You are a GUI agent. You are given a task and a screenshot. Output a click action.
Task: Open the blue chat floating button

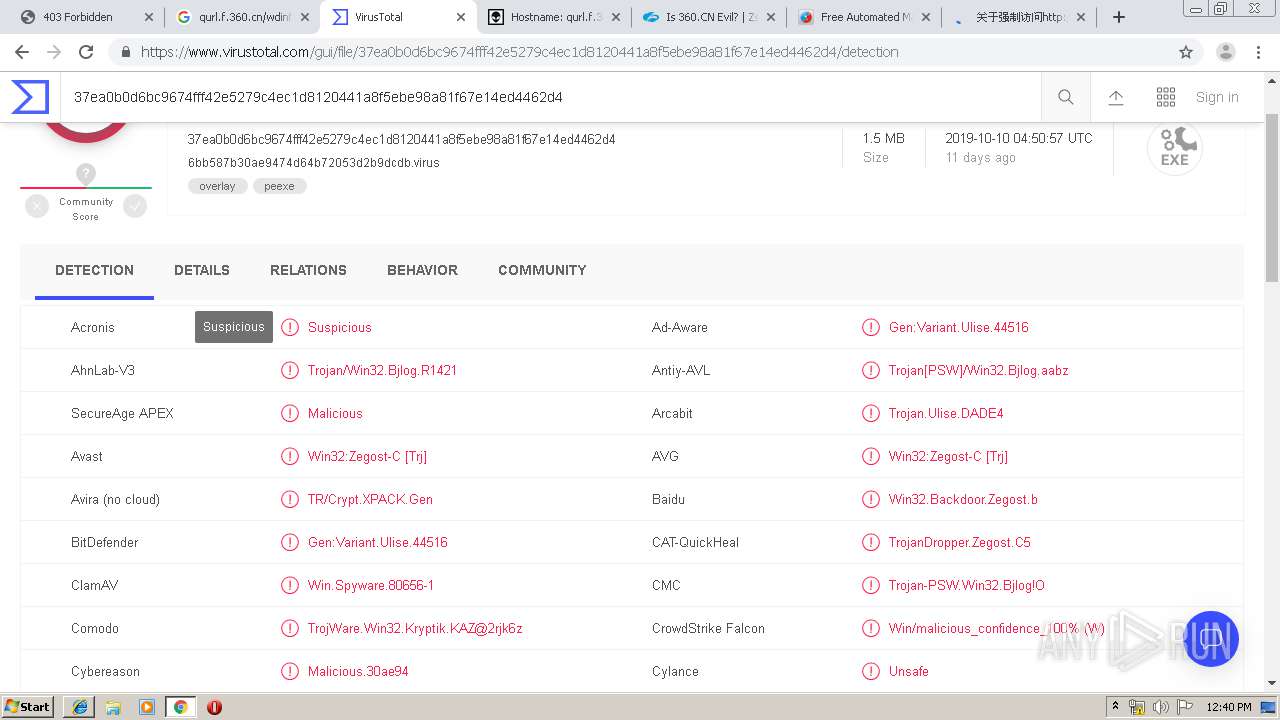coord(1210,639)
